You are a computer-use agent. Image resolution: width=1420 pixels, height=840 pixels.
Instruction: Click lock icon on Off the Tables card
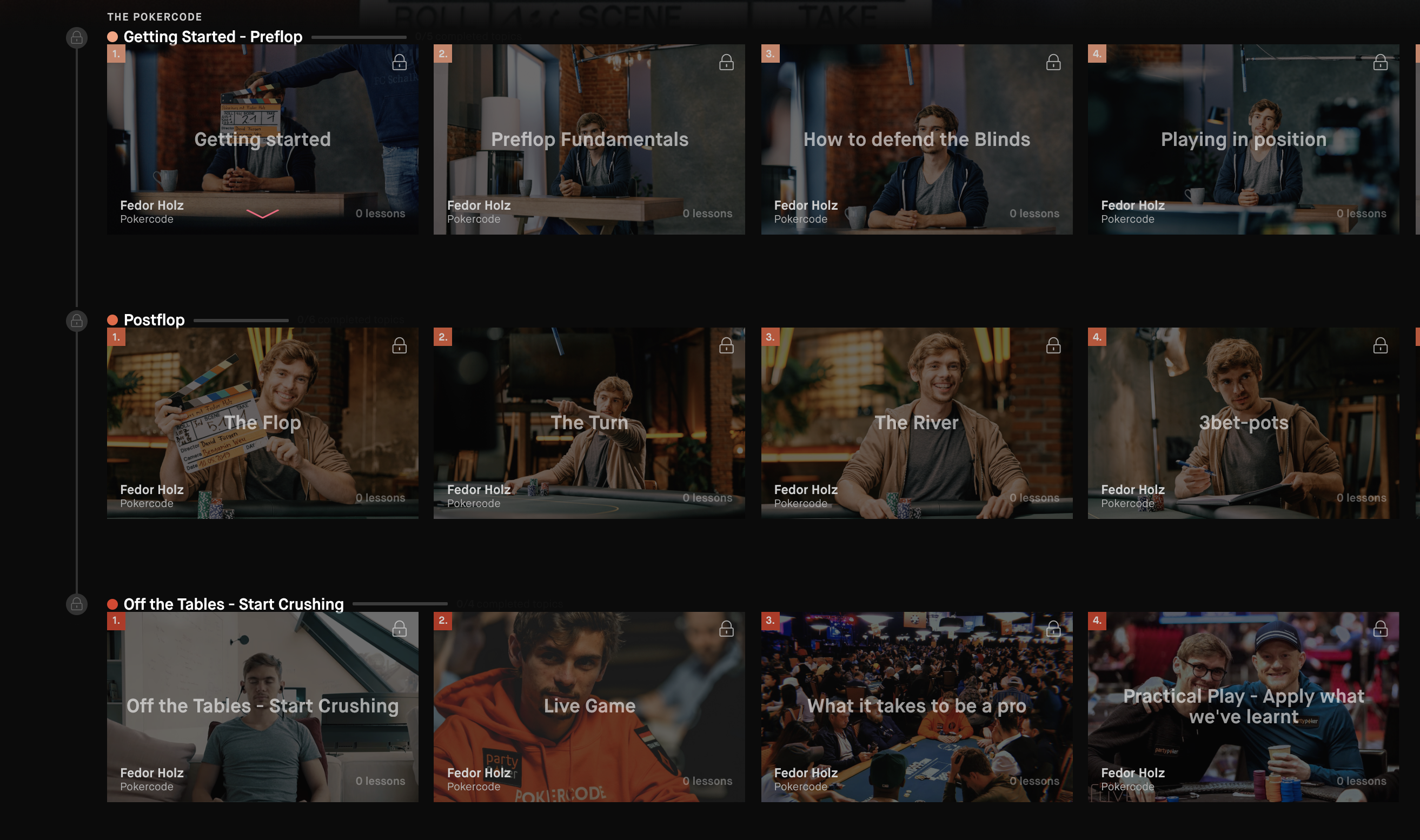pos(399,628)
